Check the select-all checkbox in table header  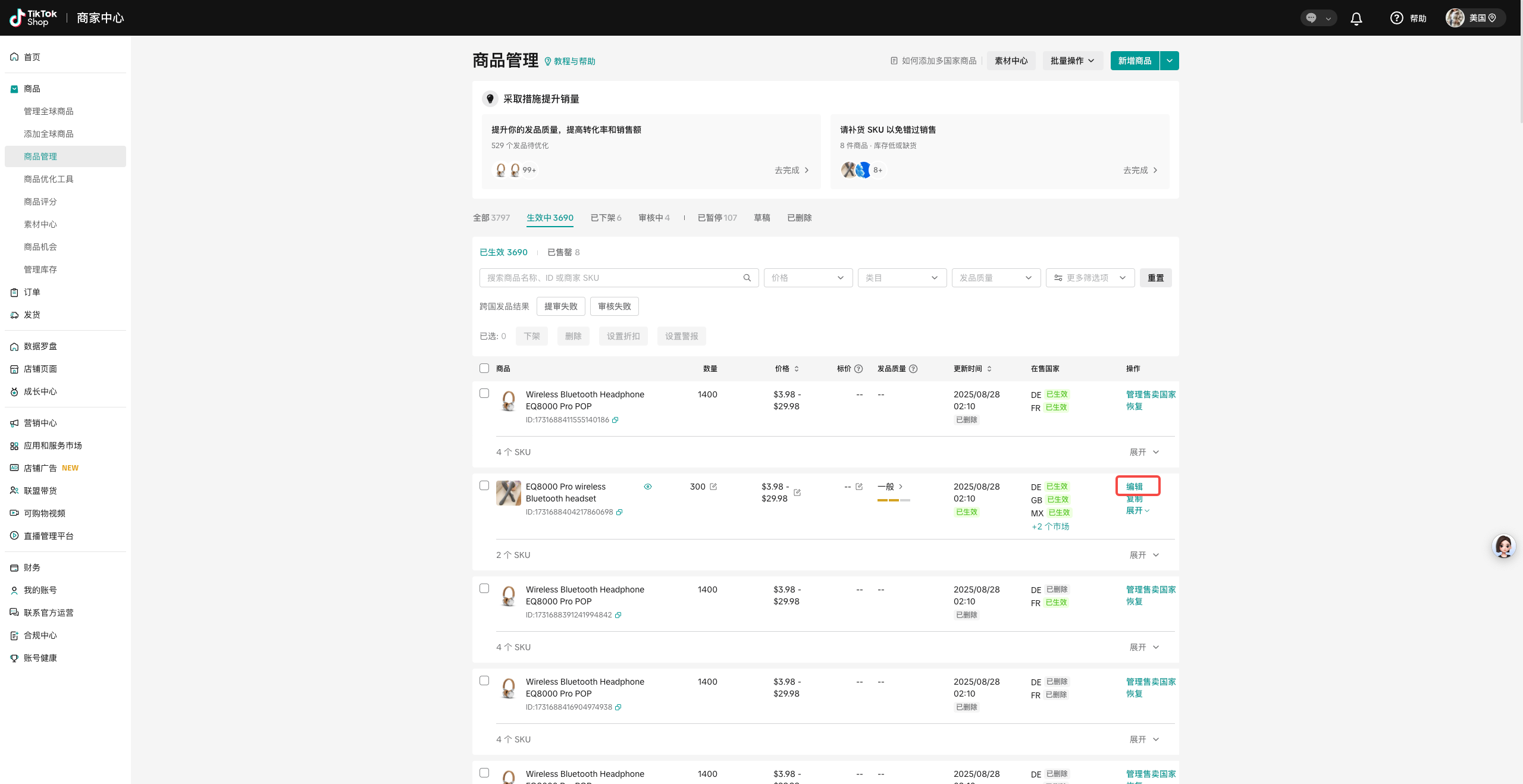point(484,368)
